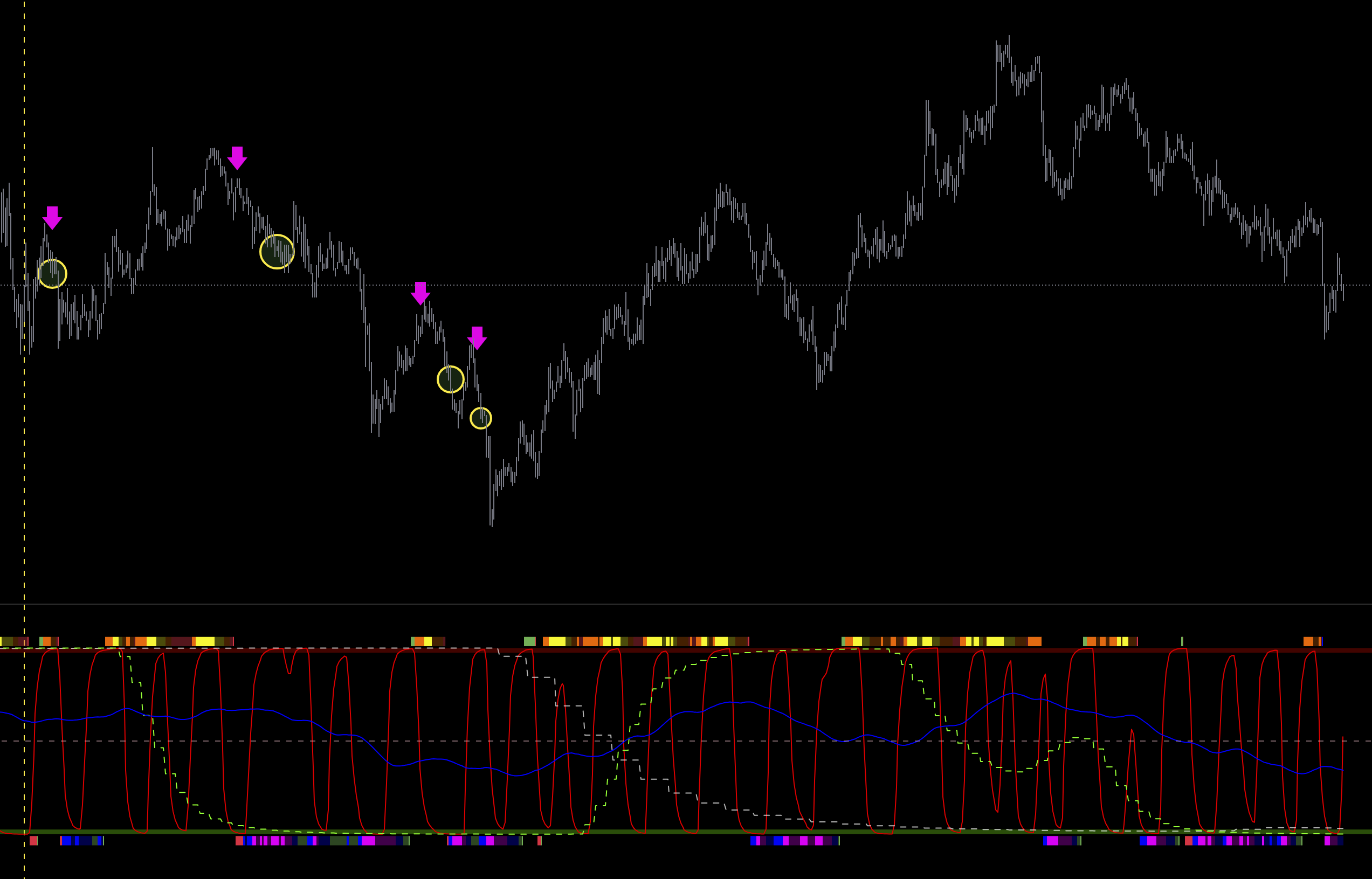Select the largest yellow circle on the chart
Image resolution: width=1372 pixels, height=879 pixels.
click(277, 251)
